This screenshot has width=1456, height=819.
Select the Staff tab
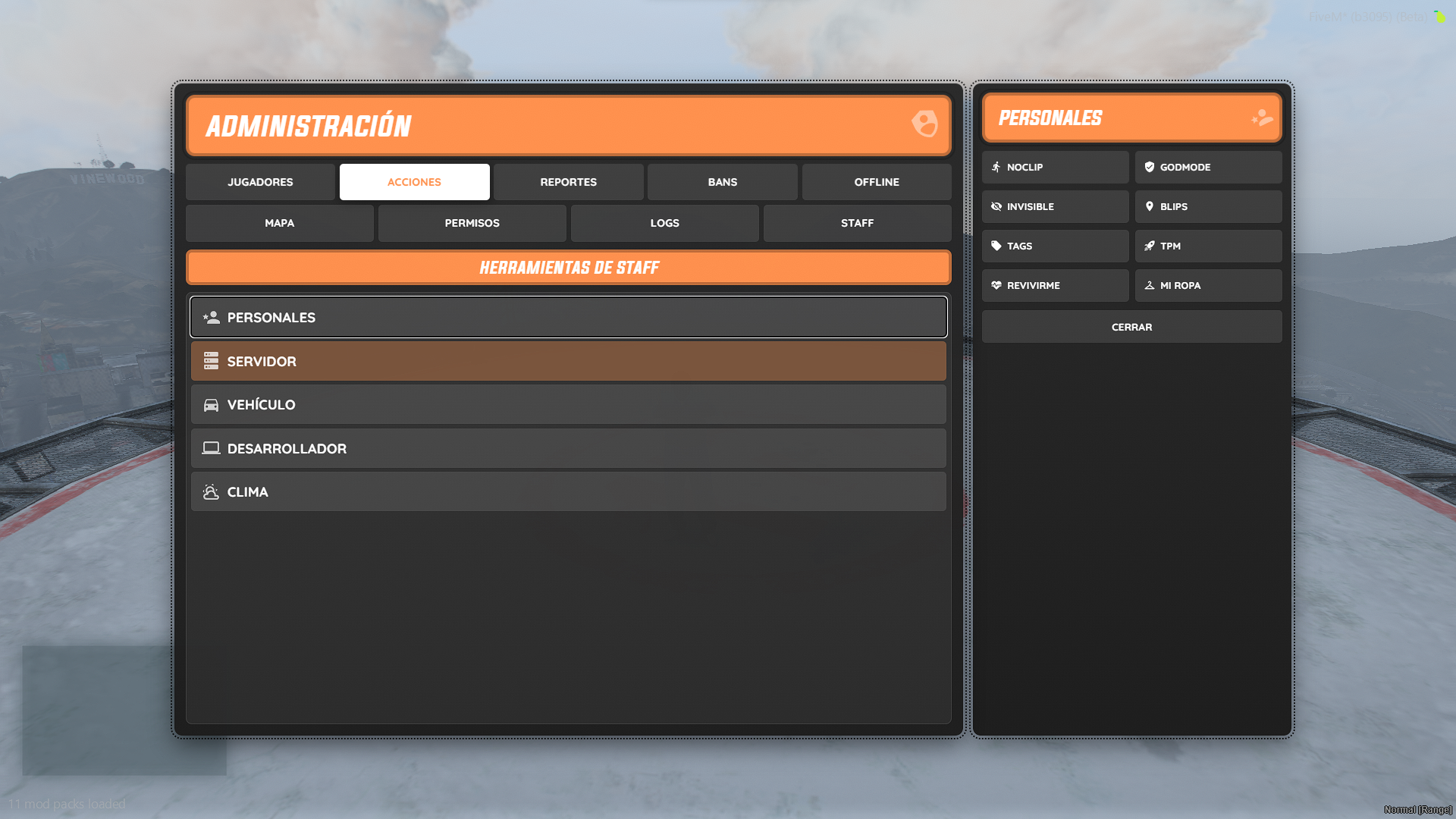[x=857, y=223]
